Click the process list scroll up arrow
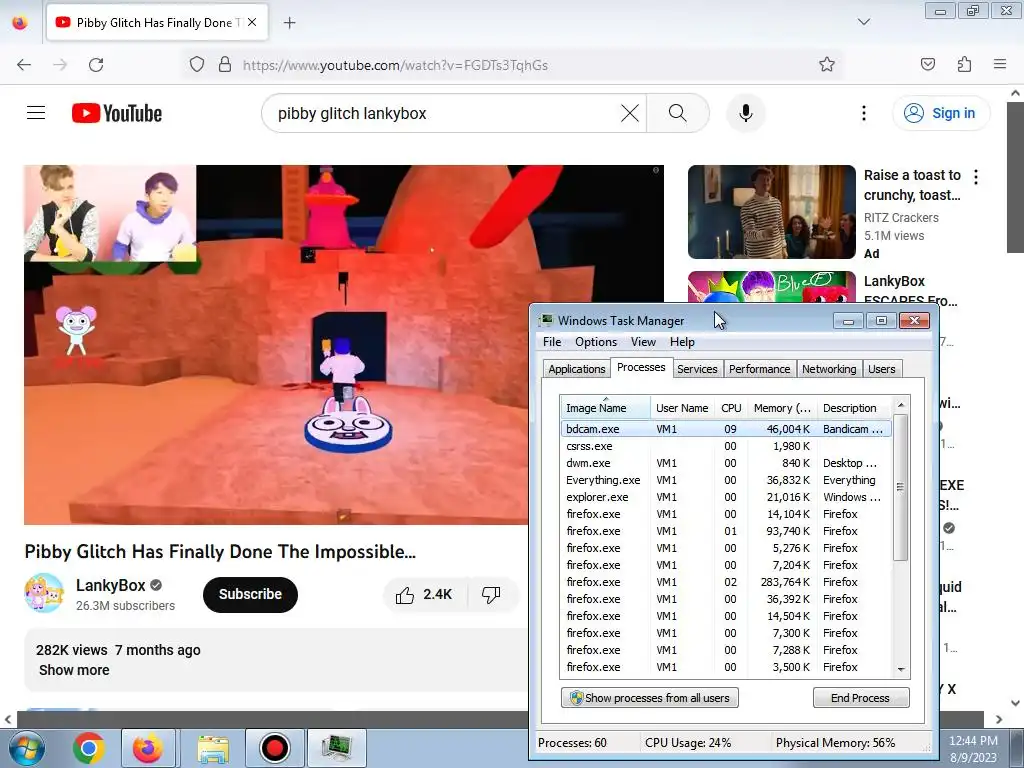Viewport: 1024px width, 768px height. coord(901,406)
